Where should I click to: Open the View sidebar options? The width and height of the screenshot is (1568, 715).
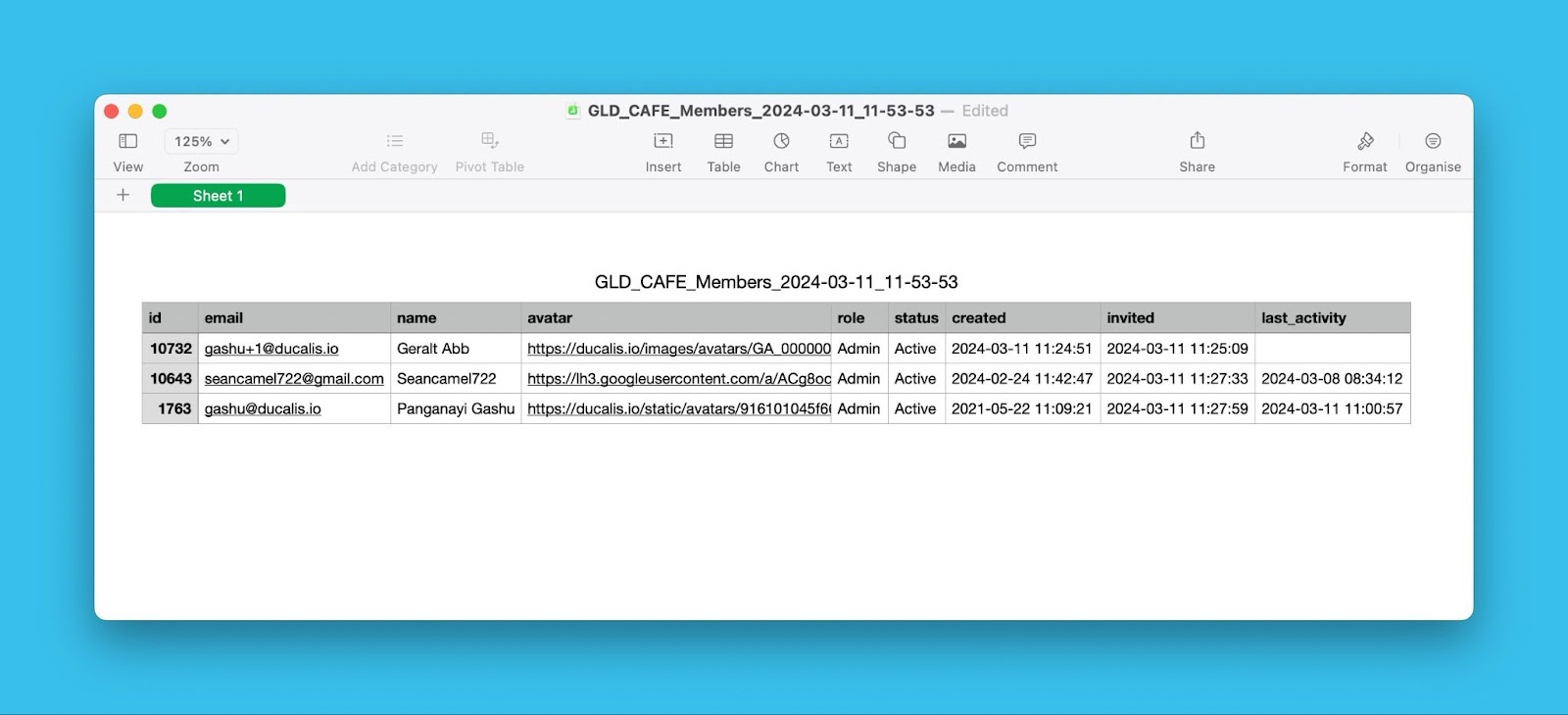click(x=128, y=141)
